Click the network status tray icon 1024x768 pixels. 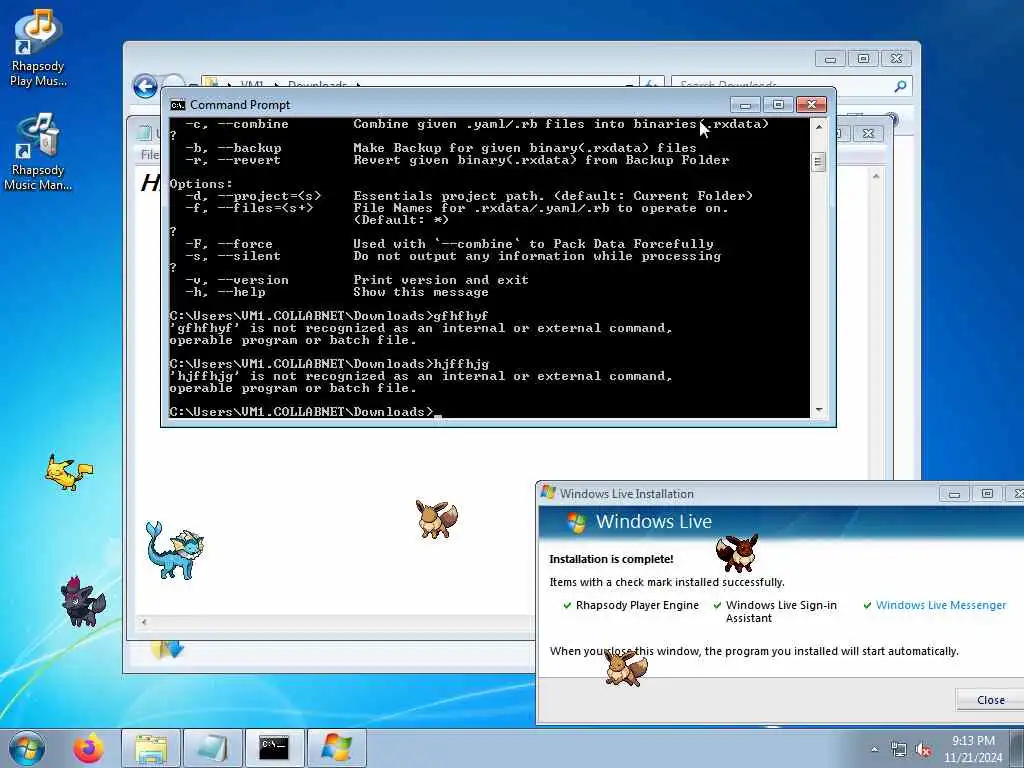pos(899,750)
